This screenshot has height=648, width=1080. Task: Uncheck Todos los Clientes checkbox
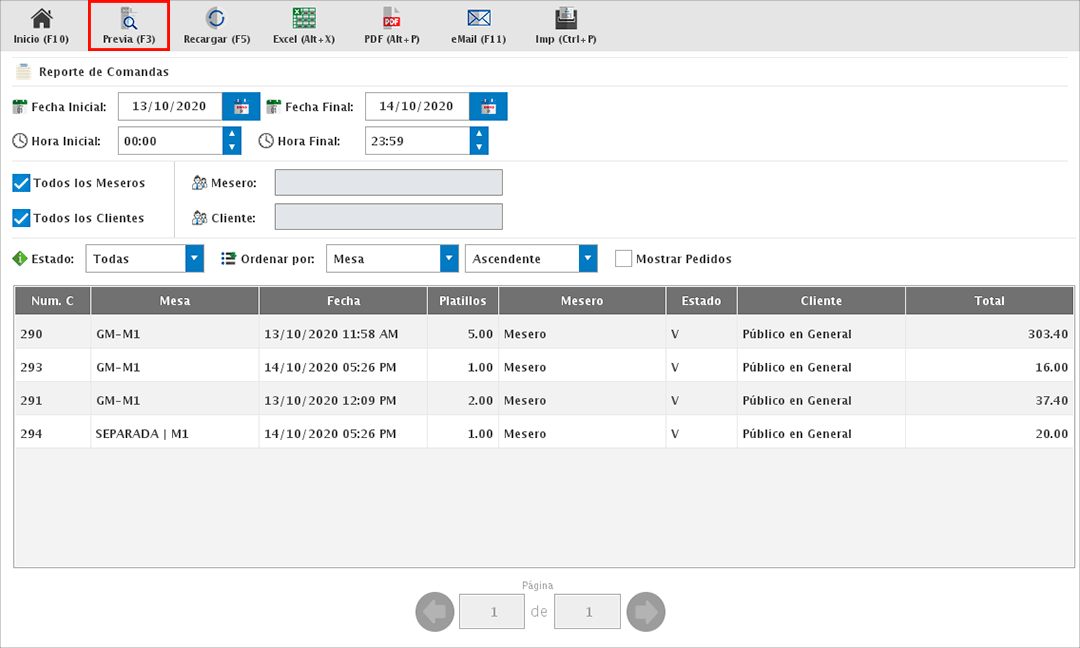(21, 218)
